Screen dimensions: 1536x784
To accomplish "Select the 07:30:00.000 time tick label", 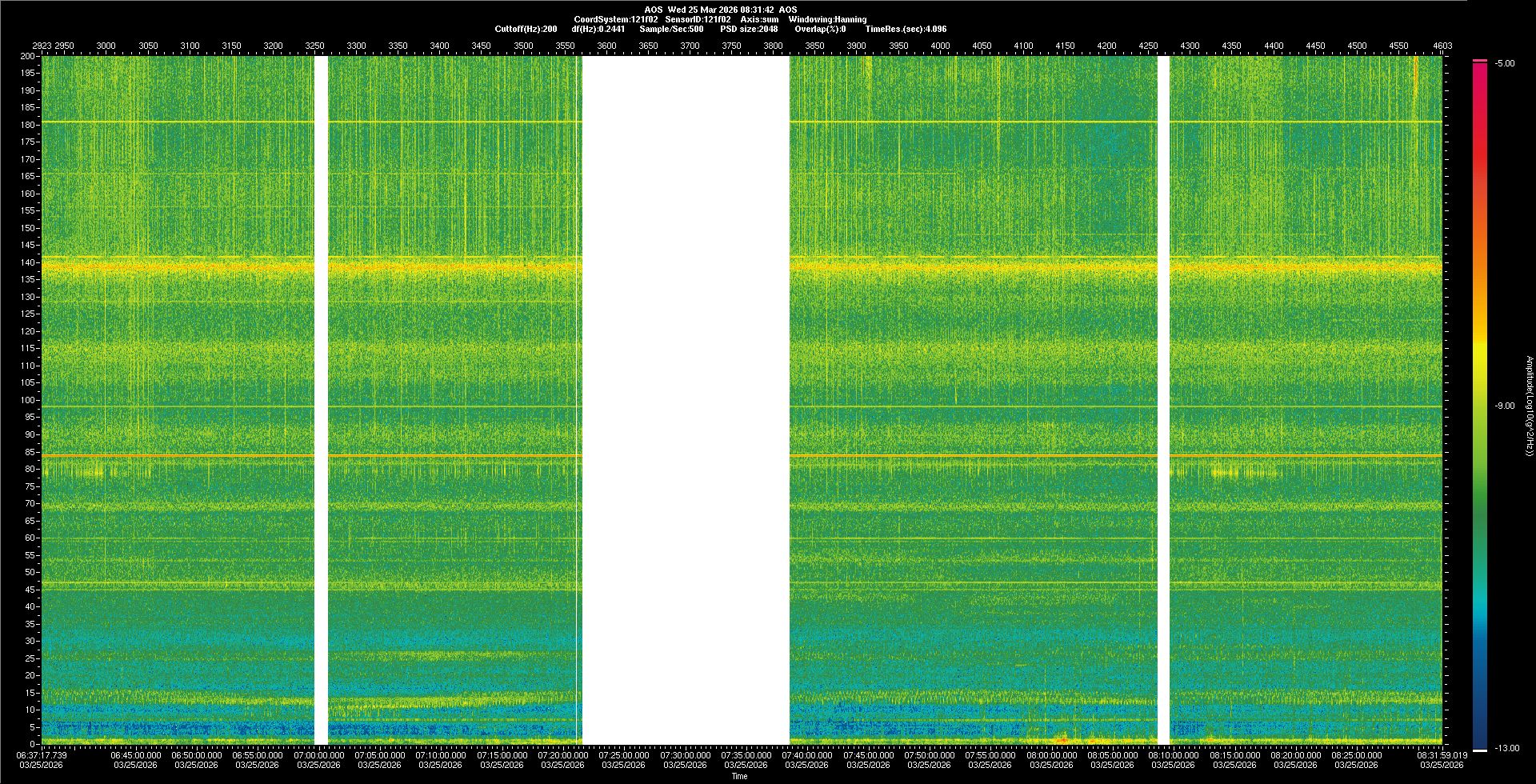I will pyautogui.click(x=685, y=755).
